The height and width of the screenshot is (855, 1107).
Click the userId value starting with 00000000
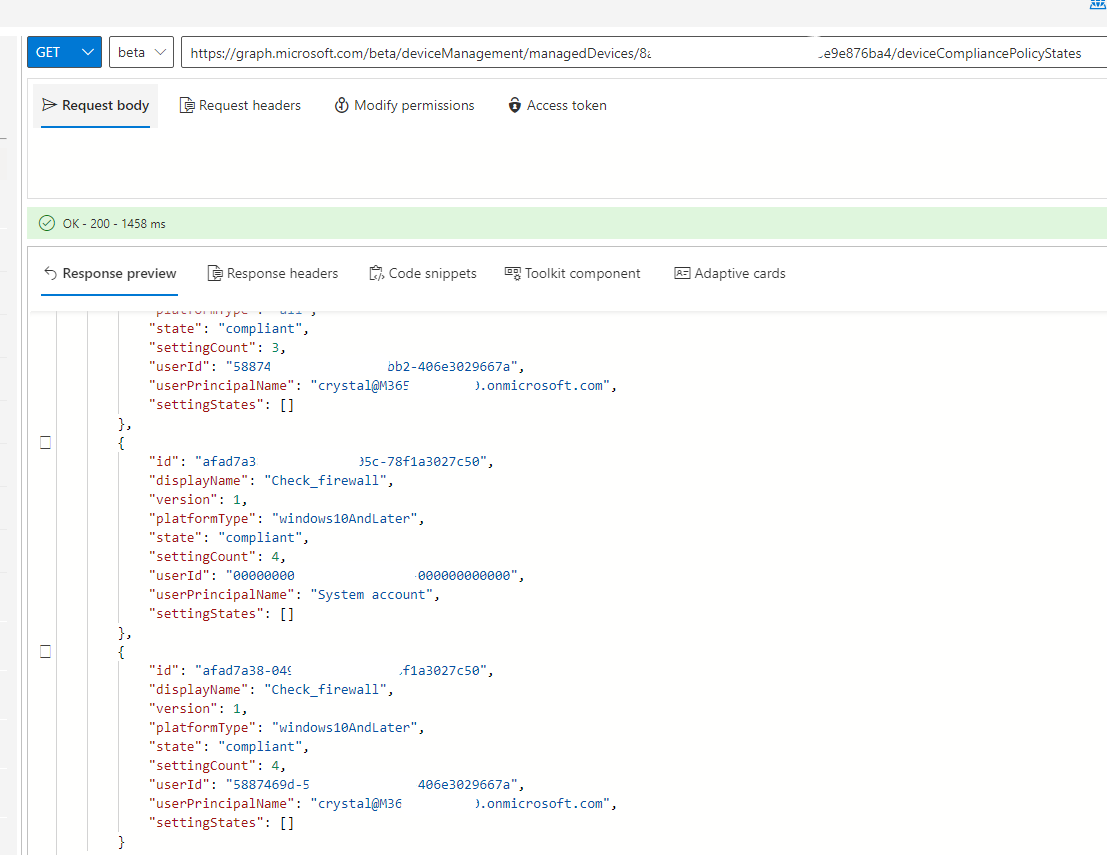[371, 575]
